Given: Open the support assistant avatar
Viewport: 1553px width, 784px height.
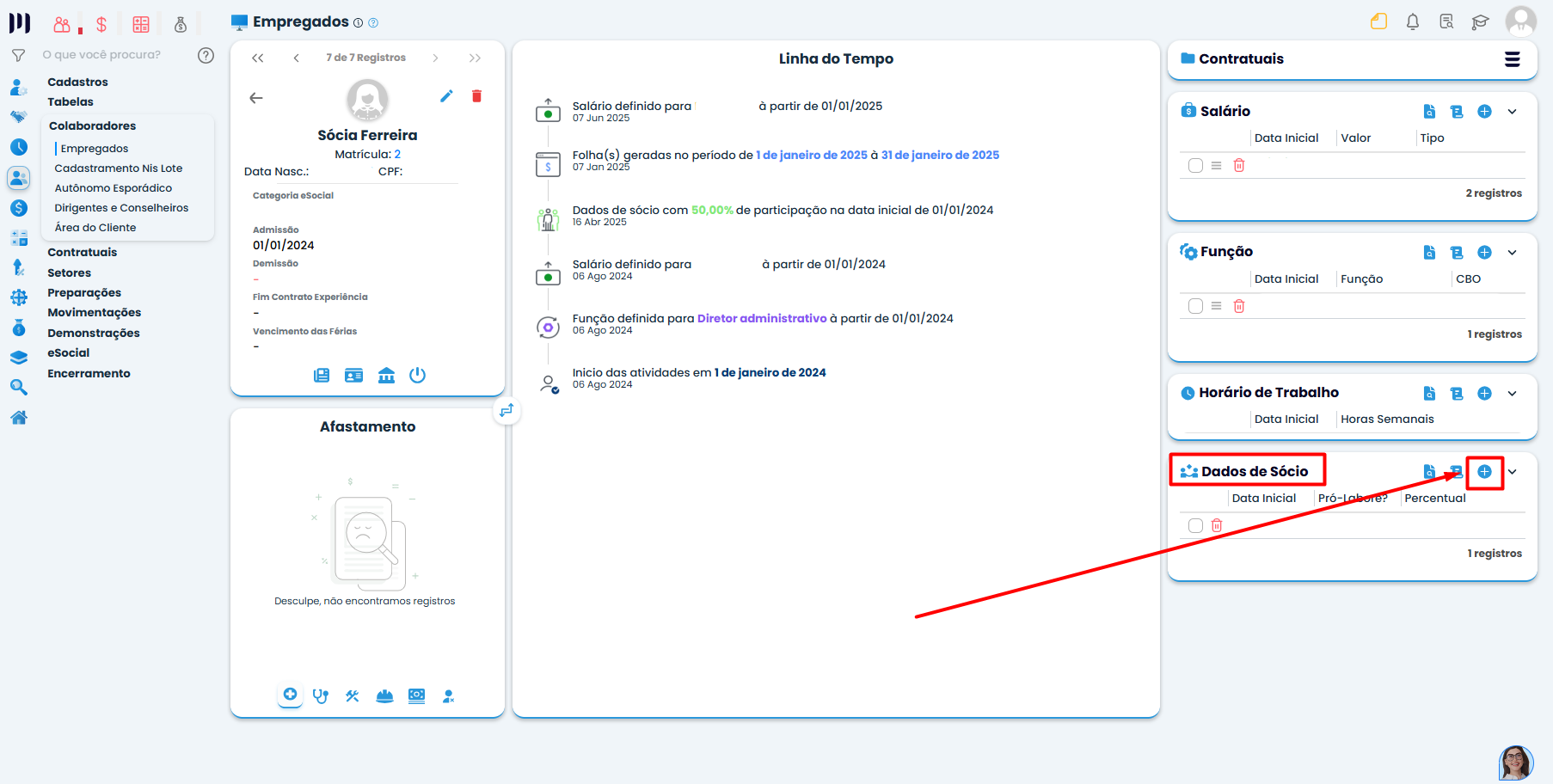Looking at the screenshot, I should click(x=1516, y=763).
